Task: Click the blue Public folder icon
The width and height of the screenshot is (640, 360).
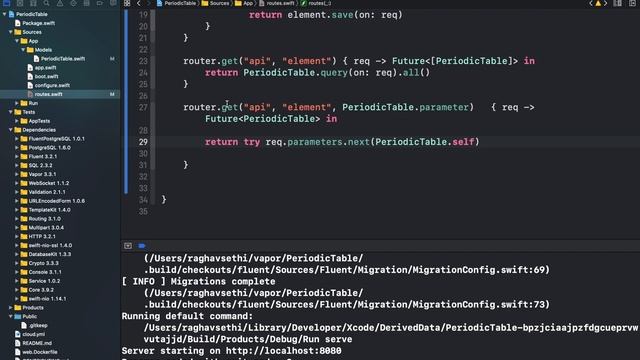Action: pos(18,317)
